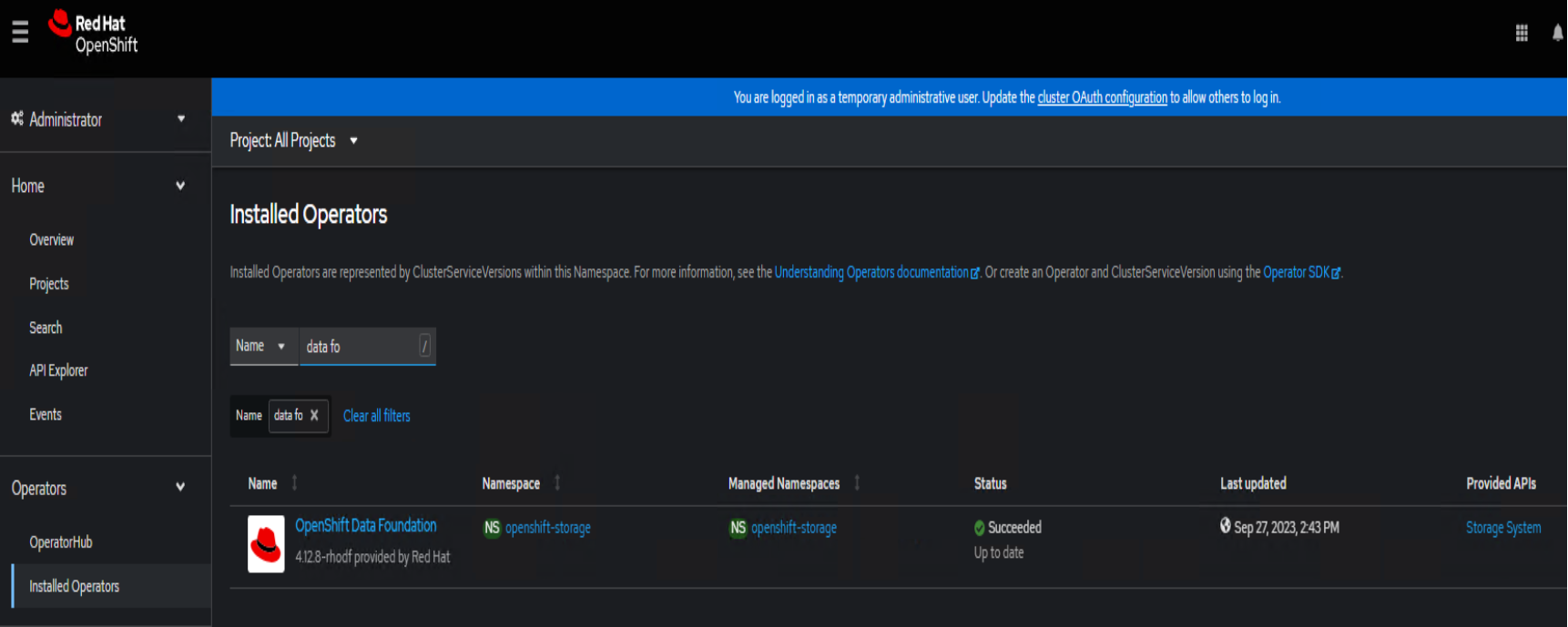Viewport: 1568px width, 627px height.
Task: Sort by Namespace column arrow
Action: 557,483
